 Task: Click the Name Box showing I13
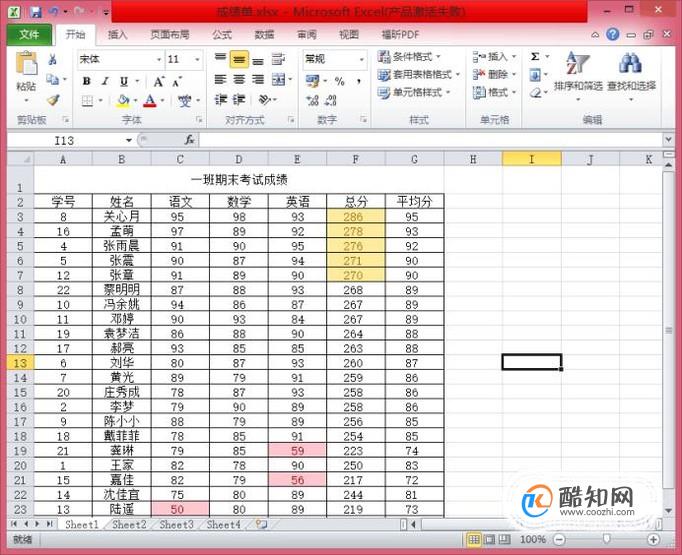point(64,140)
